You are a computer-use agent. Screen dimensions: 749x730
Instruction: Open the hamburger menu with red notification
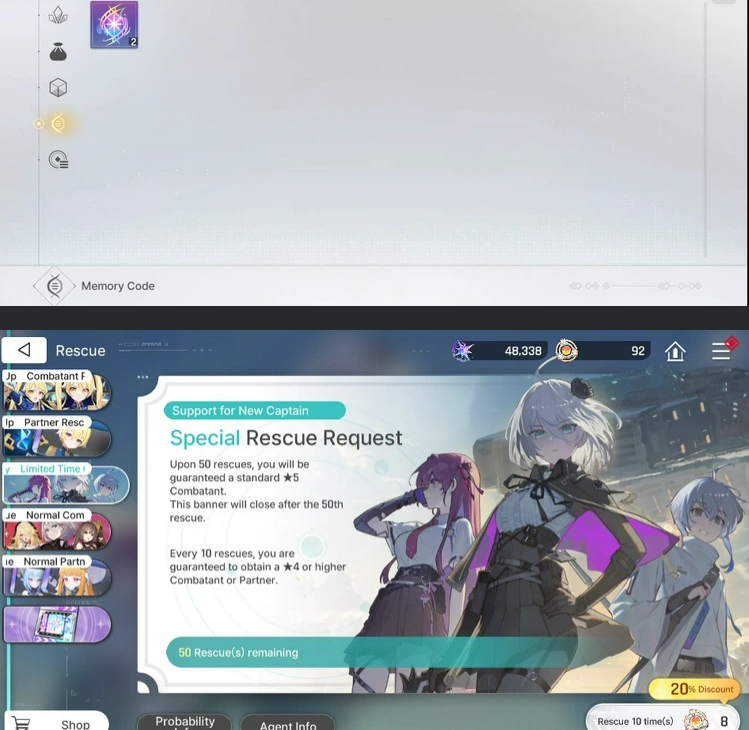pos(722,351)
